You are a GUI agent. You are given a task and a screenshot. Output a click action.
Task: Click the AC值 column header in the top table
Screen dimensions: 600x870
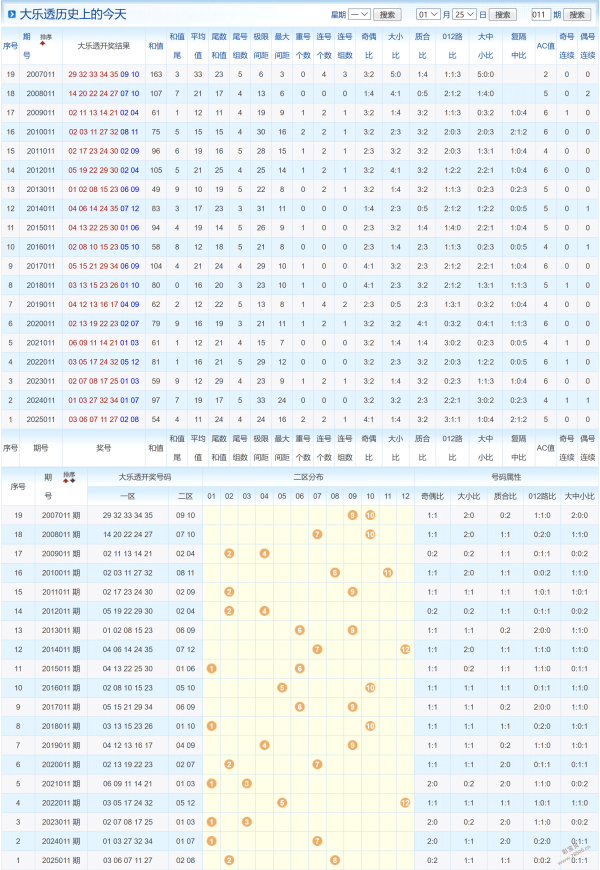coord(545,46)
